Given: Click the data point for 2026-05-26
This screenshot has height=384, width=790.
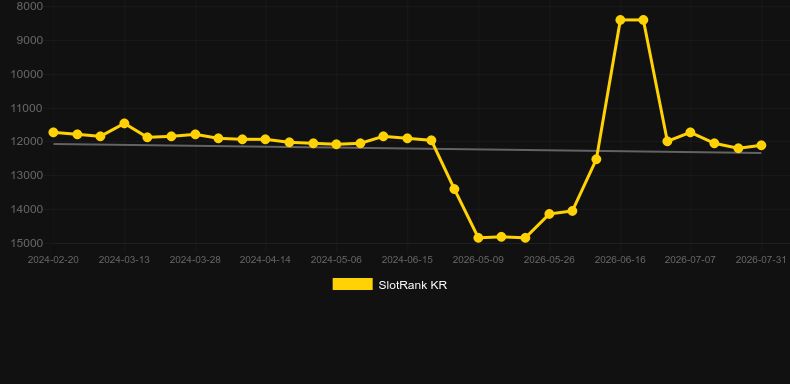Looking at the screenshot, I should [x=549, y=214].
